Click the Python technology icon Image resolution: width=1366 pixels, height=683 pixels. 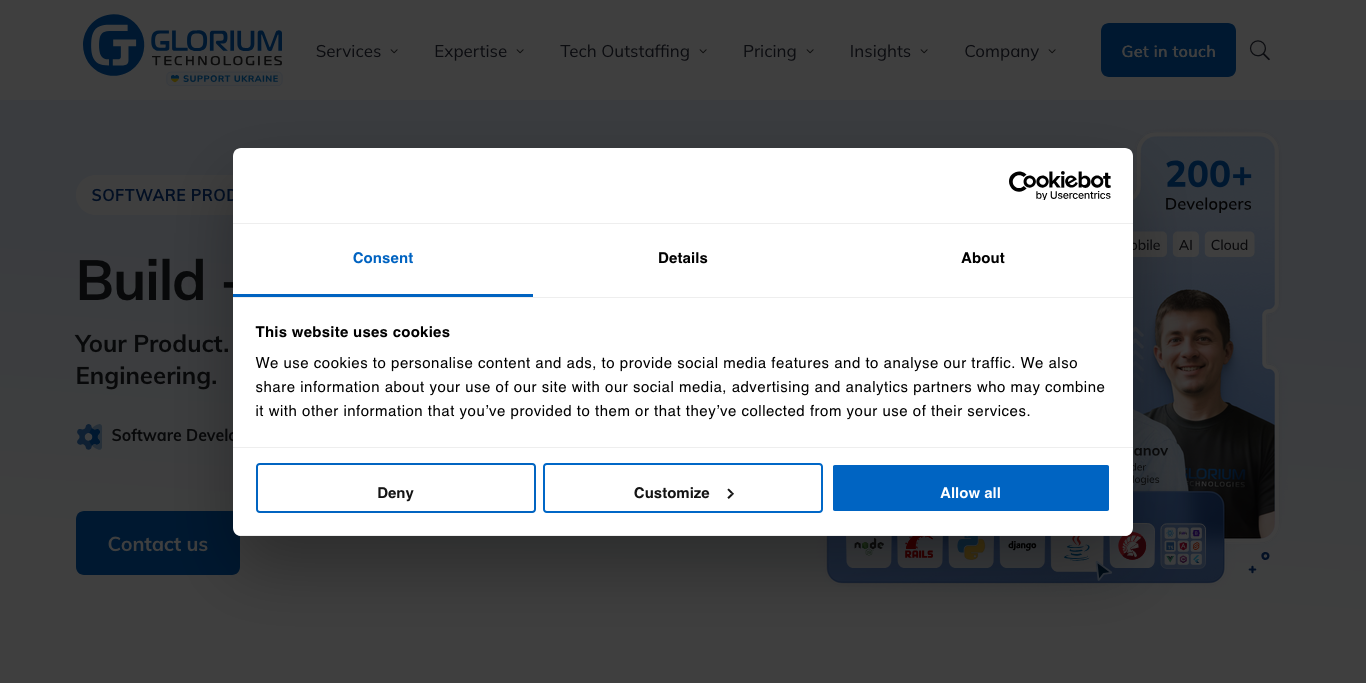point(971,546)
